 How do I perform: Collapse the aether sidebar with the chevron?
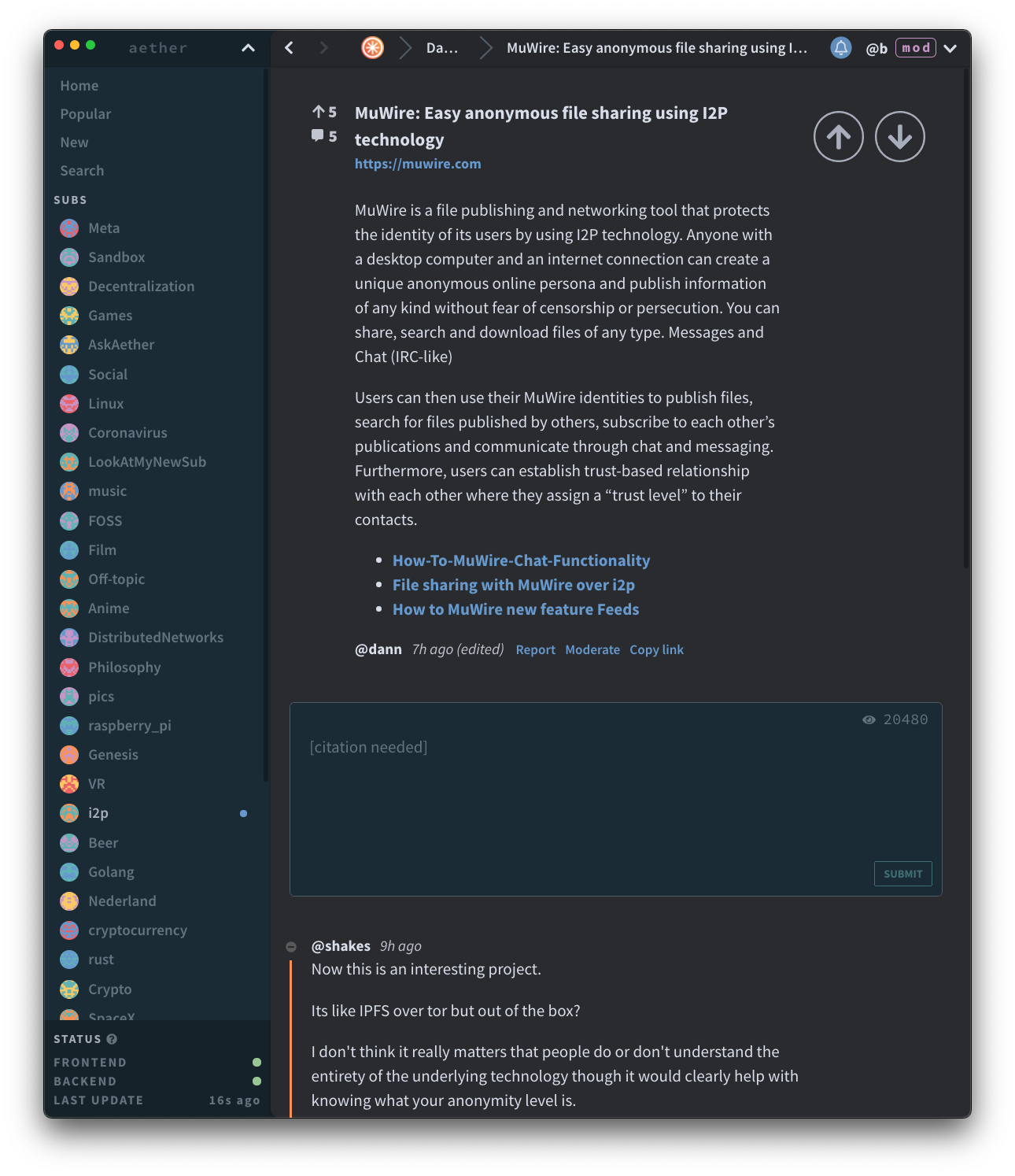tap(248, 48)
